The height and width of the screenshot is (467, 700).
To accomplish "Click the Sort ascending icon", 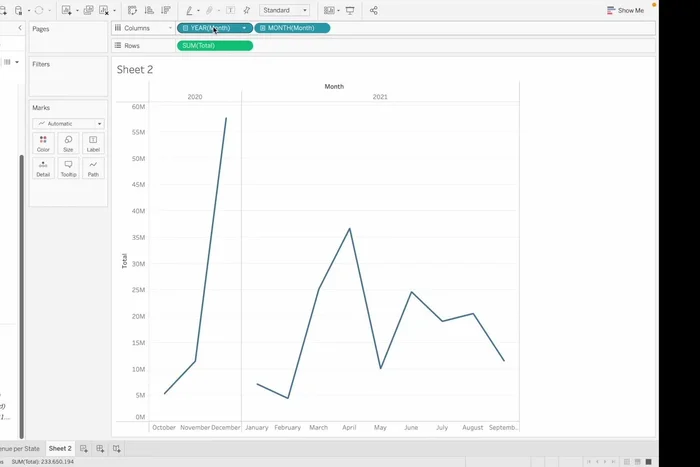I will tap(149, 10).
